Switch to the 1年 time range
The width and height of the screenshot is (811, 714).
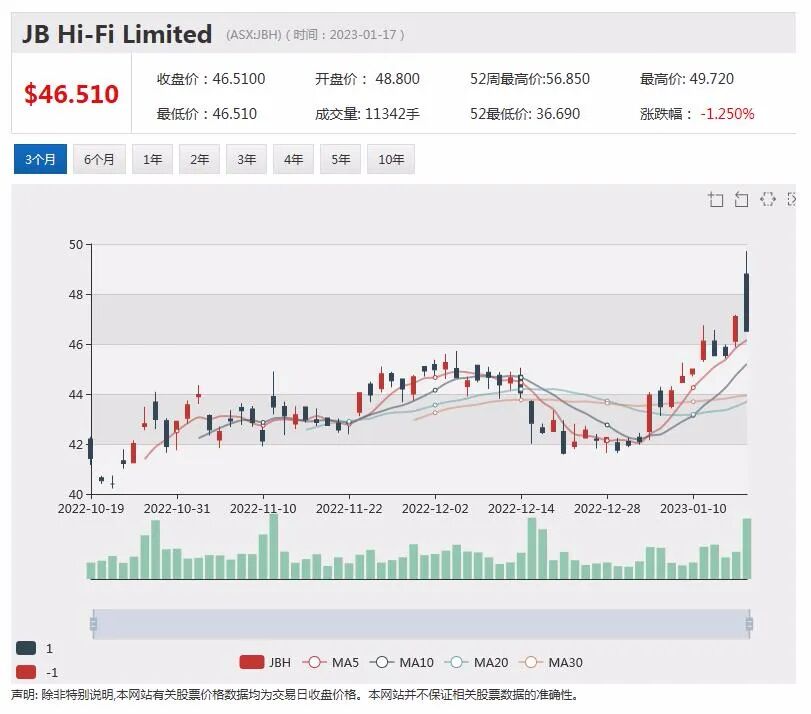coord(153,159)
